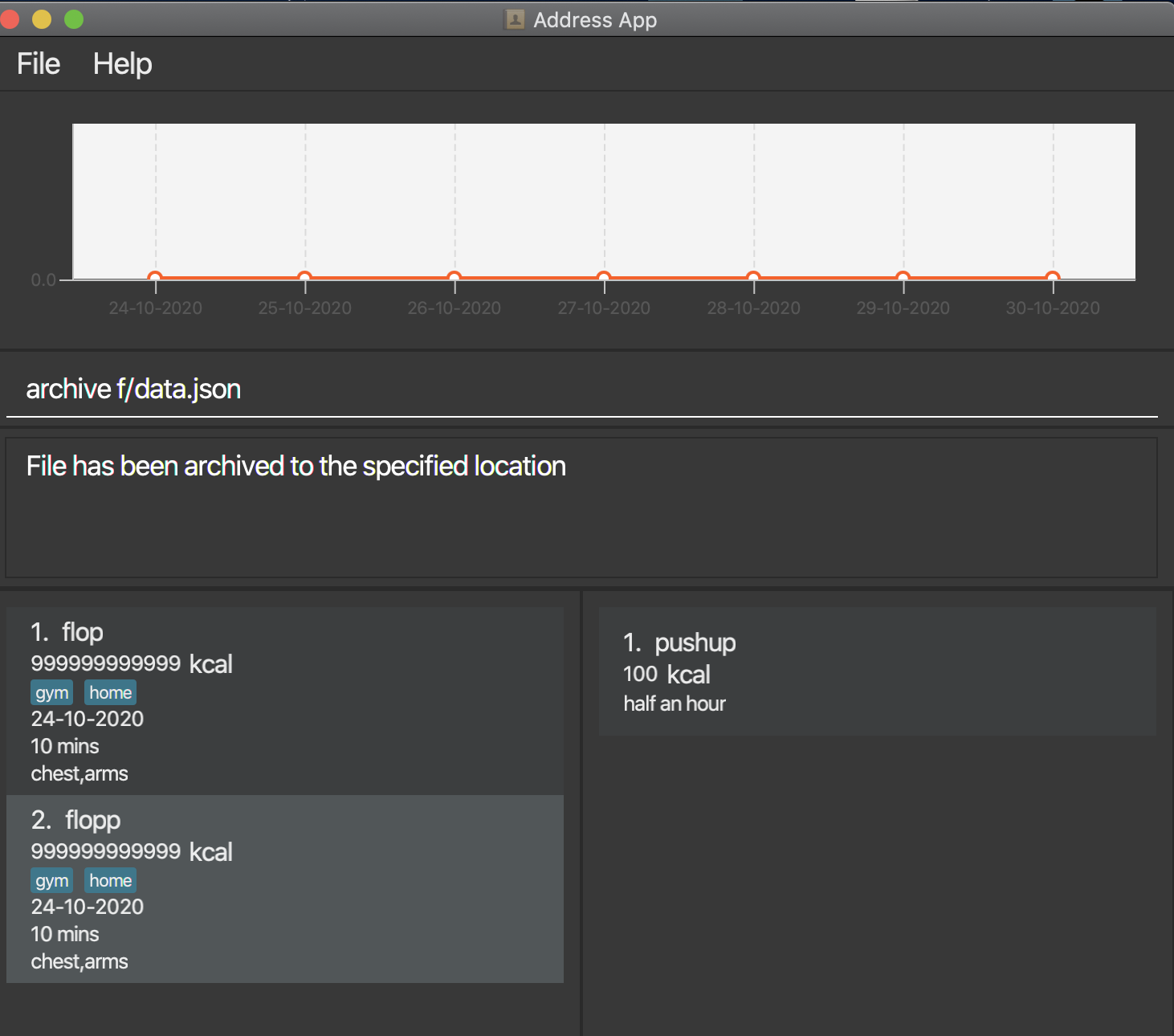
Task: Click 'chest,arms' under flop
Action: pyautogui.click(x=79, y=773)
